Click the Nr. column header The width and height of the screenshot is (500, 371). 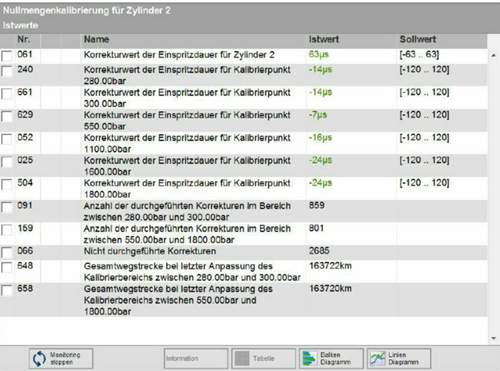(x=24, y=39)
